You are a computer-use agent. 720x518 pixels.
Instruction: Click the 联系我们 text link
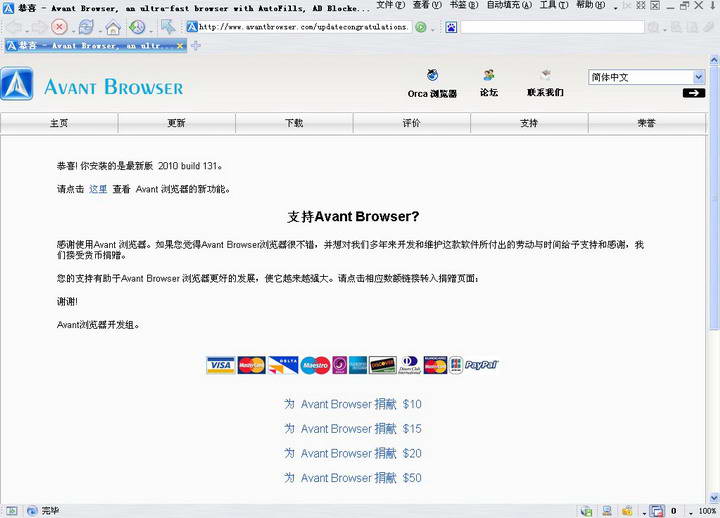tap(545, 92)
